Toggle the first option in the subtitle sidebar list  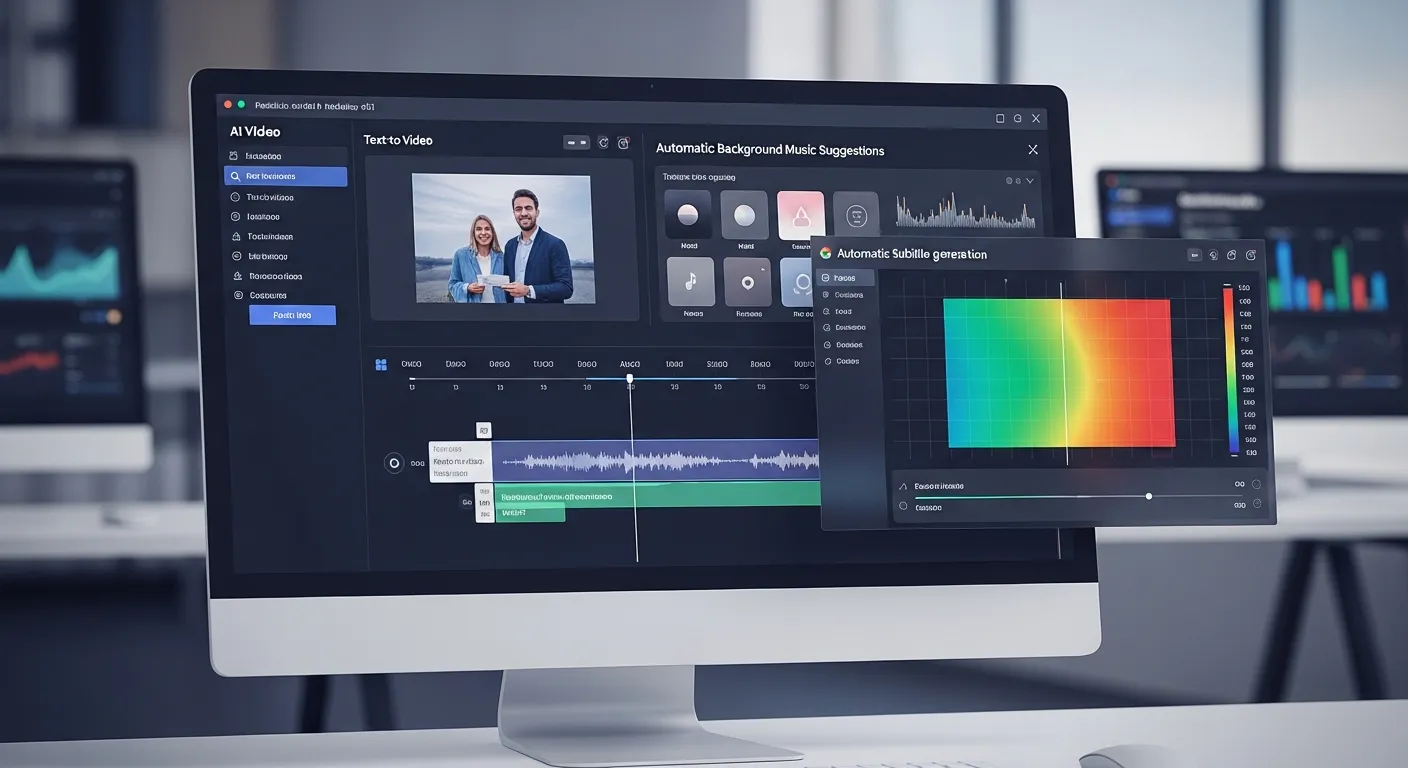(x=845, y=277)
